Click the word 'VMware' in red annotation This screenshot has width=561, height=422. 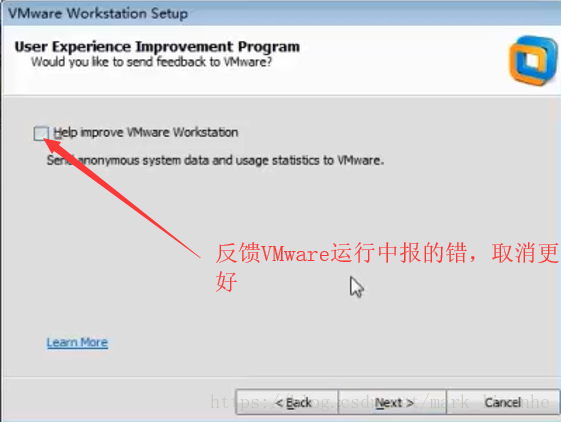click(x=295, y=254)
